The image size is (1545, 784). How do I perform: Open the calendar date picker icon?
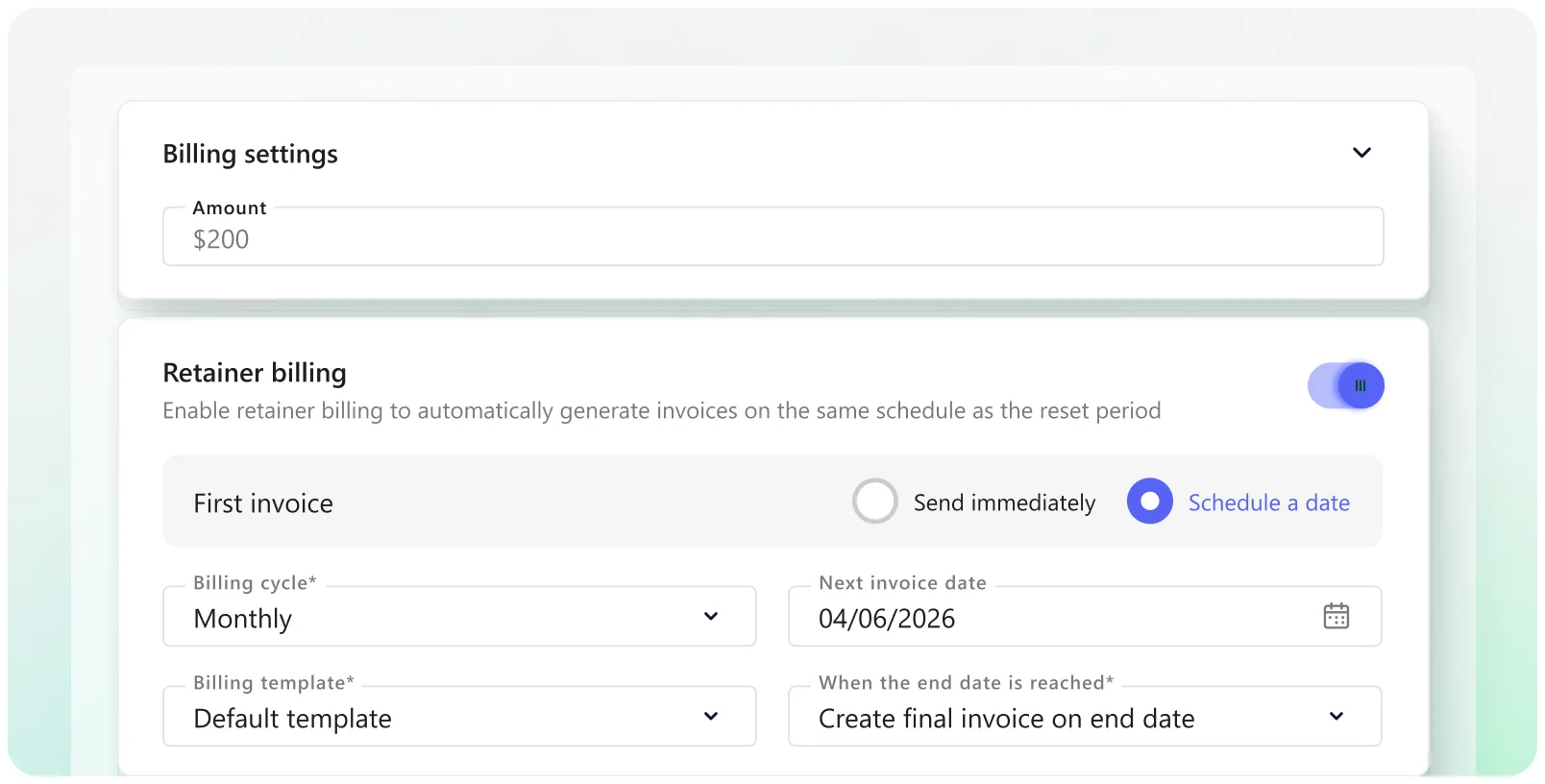click(x=1336, y=616)
